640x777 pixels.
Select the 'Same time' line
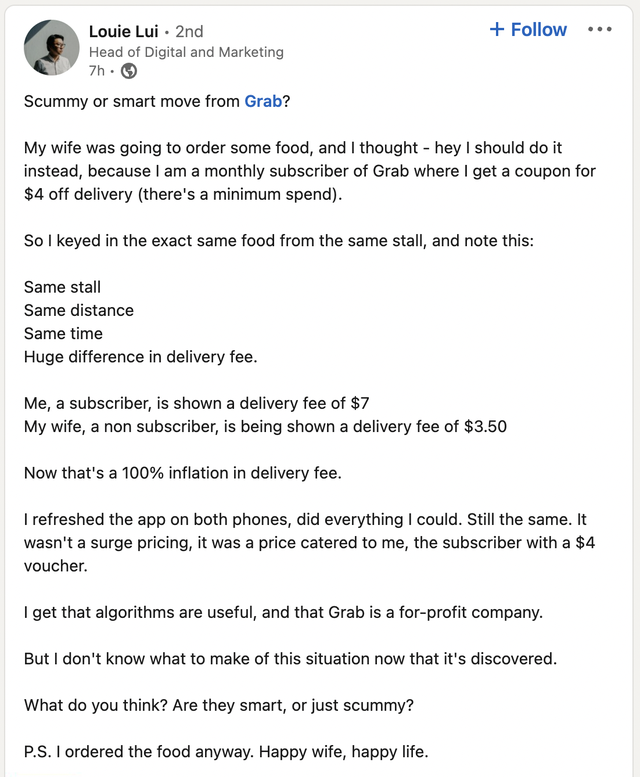(63, 333)
